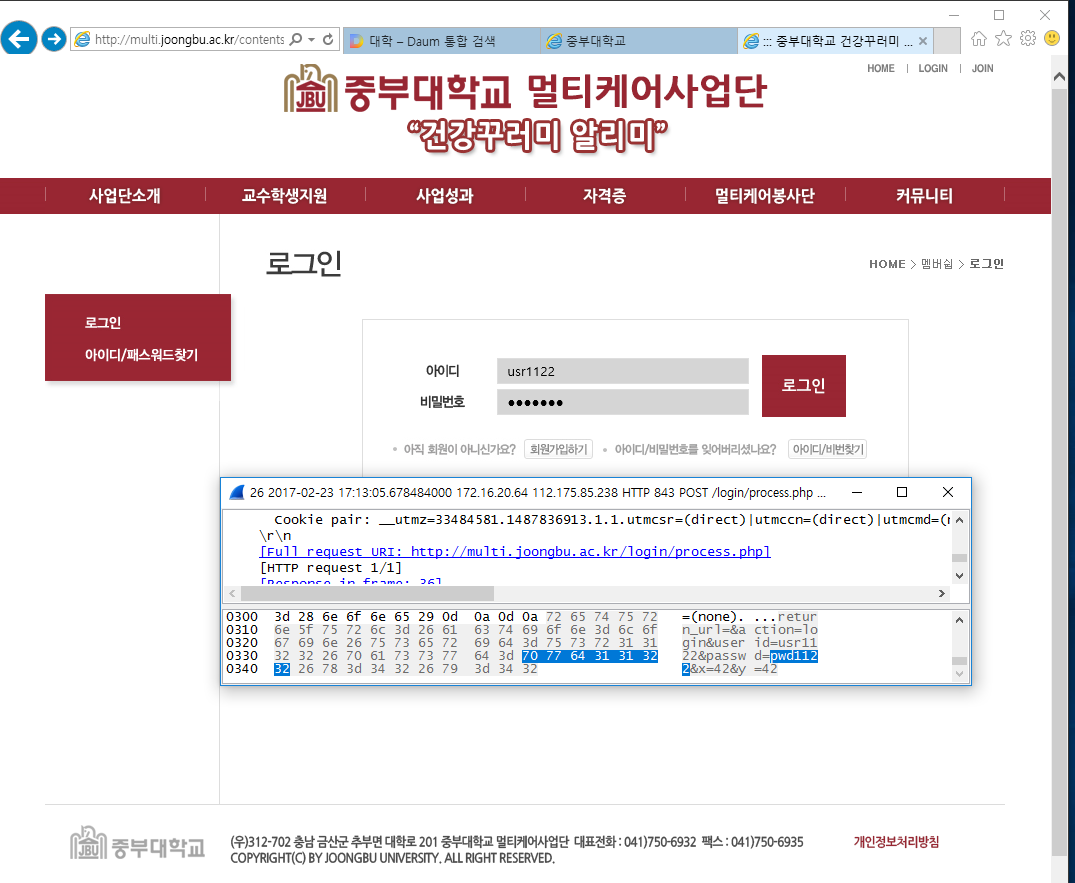Image resolution: width=1075 pixels, height=883 pixels.
Task: Click the 개인정보처리방침 footer link
Action: pyautogui.click(x=896, y=842)
